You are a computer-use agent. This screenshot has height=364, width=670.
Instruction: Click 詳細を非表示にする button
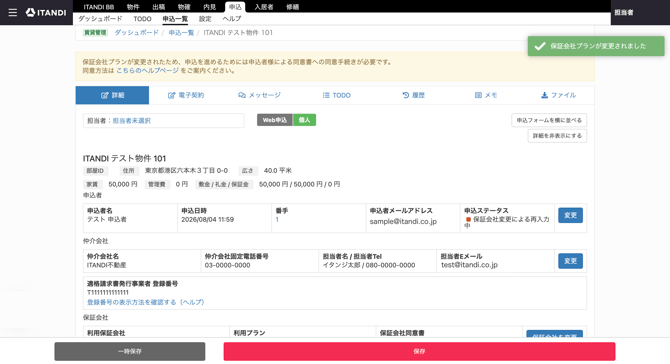pos(557,136)
